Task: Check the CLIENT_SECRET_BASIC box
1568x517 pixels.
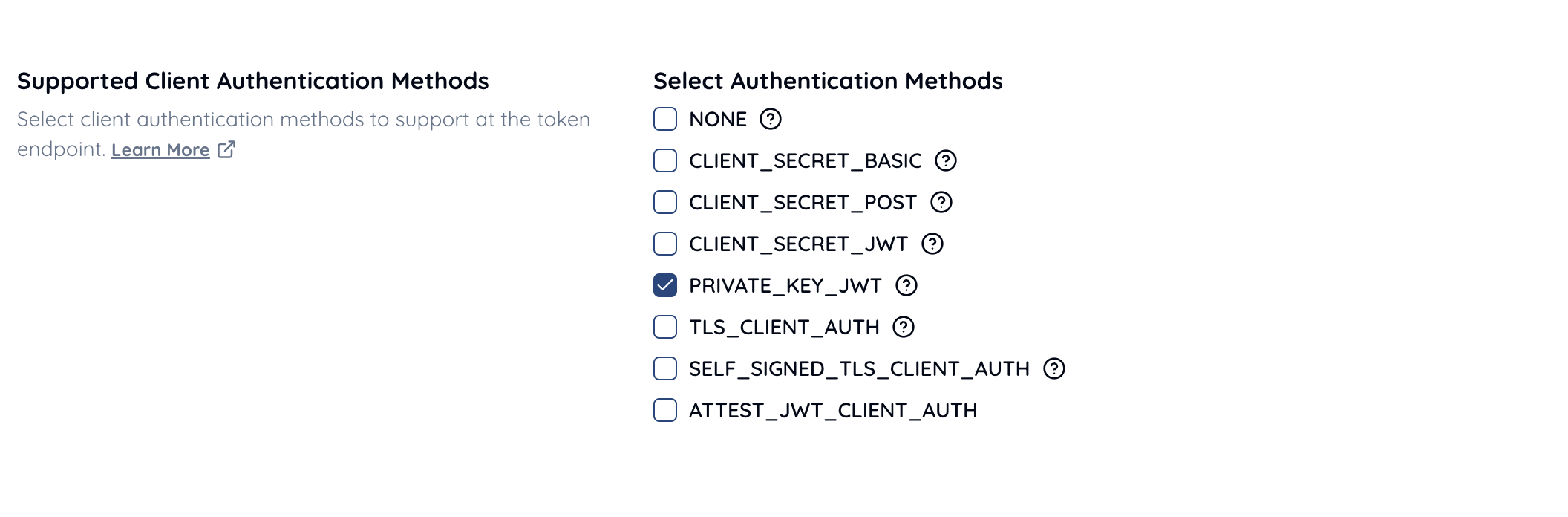Action: [665, 160]
